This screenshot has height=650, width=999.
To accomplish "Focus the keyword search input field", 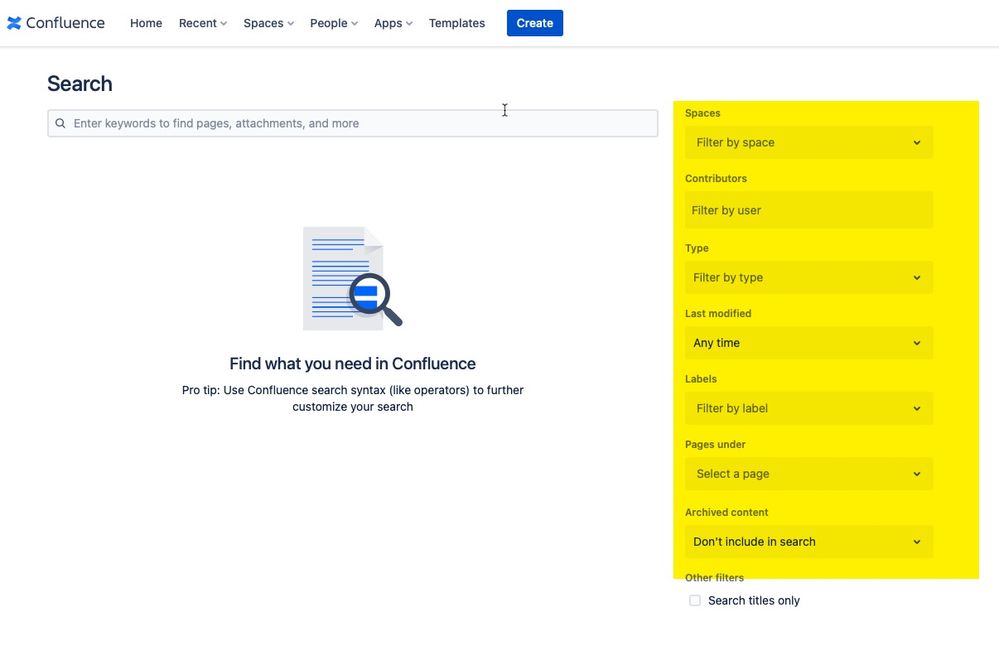I will pyautogui.click(x=352, y=123).
